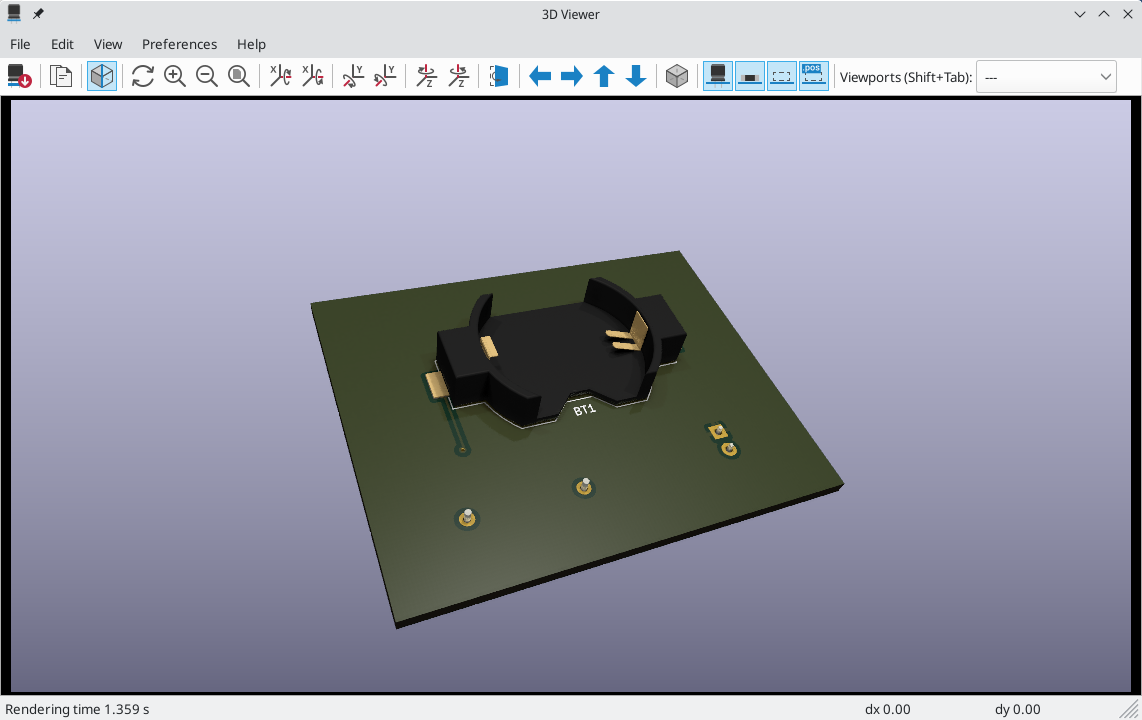Toggle models not in POS file
This screenshot has width=1142, height=720.
click(x=813, y=76)
